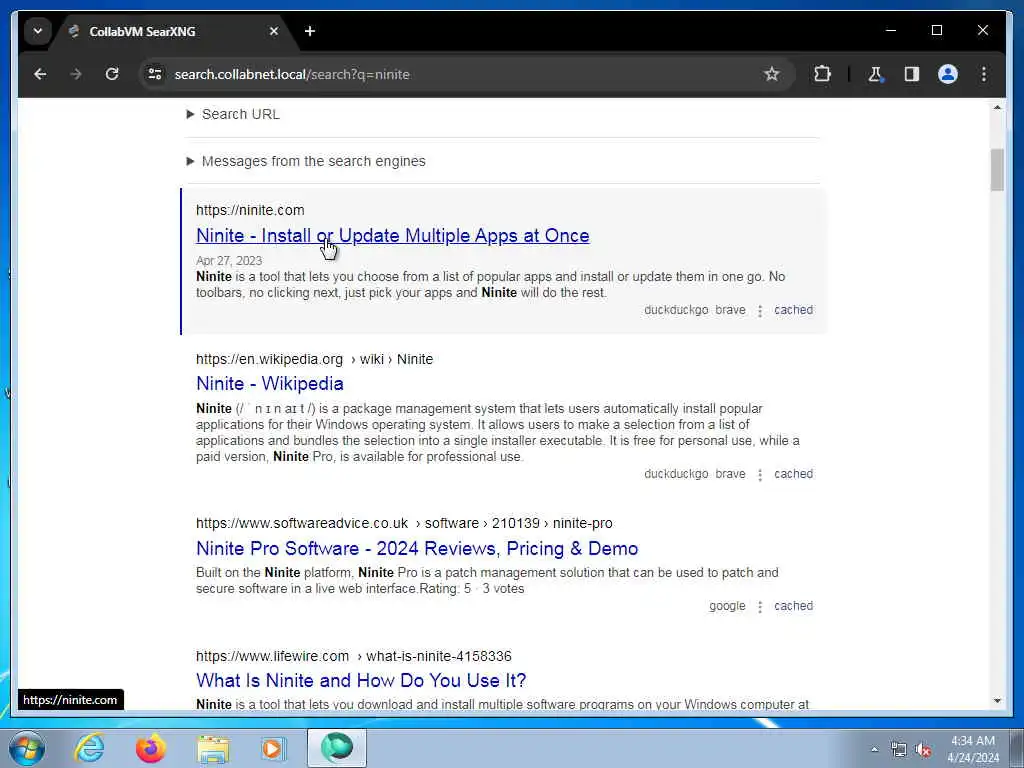
Task: Open the tab search dropdown arrow
Action: point(38,31)
